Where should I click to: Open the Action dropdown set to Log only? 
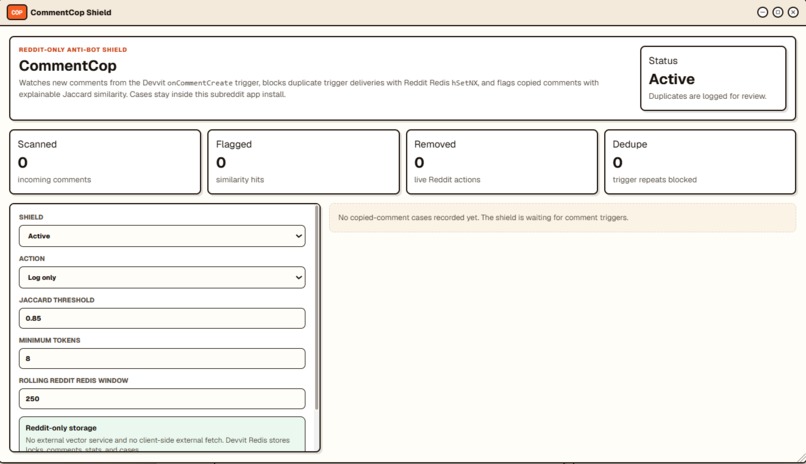coord(162,277)
